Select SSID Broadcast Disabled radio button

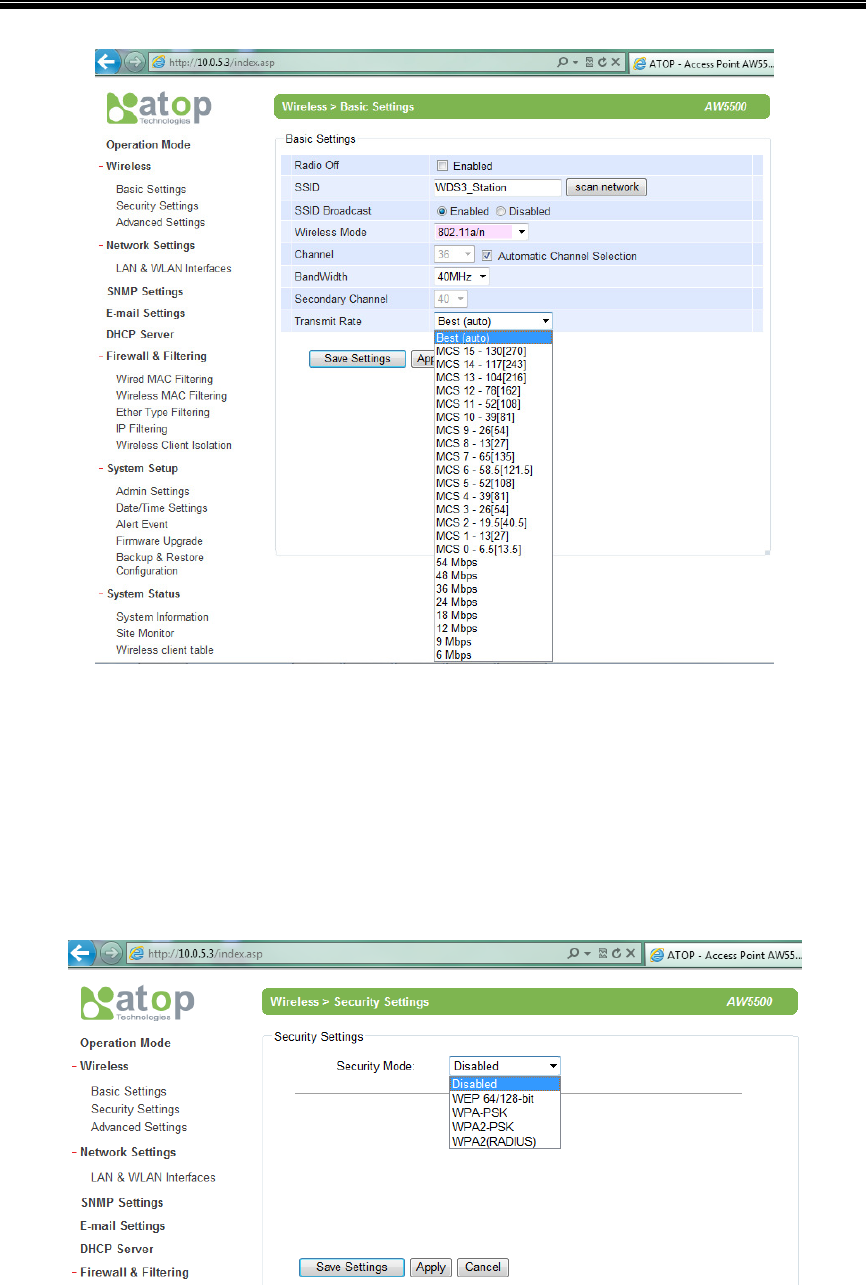click(x=501, y=211)
